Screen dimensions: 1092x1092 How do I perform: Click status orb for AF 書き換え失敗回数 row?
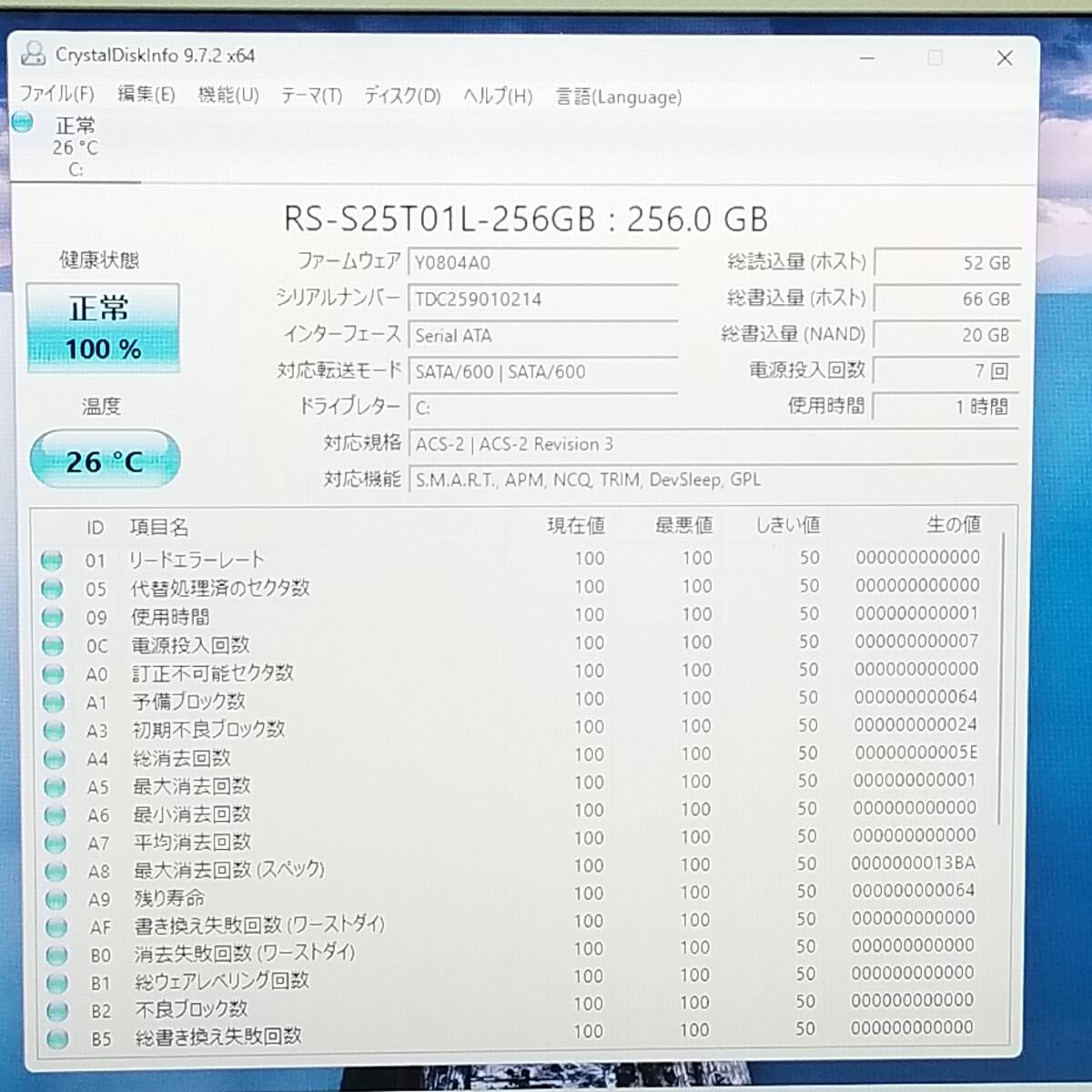56,926
